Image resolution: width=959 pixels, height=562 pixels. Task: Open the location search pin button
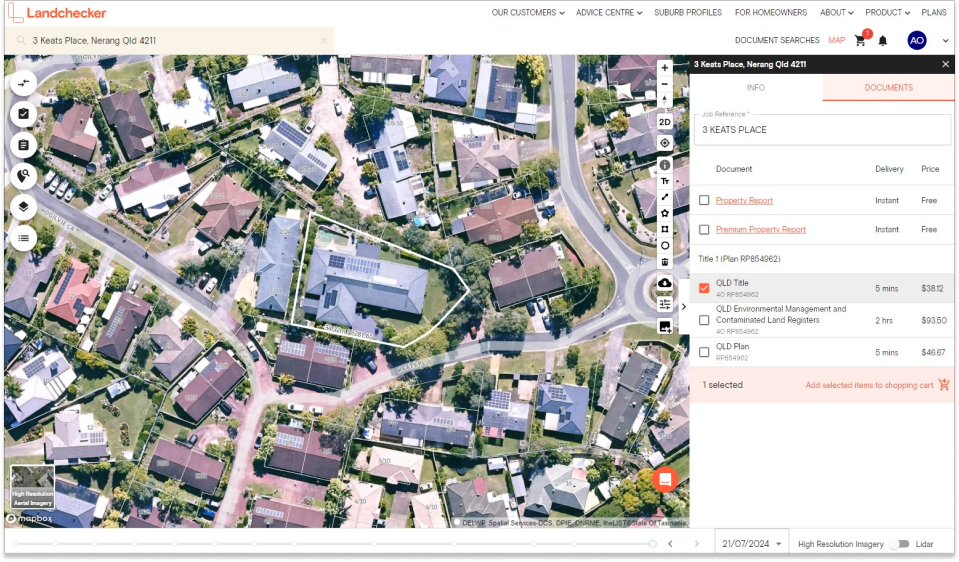point(24,176)
